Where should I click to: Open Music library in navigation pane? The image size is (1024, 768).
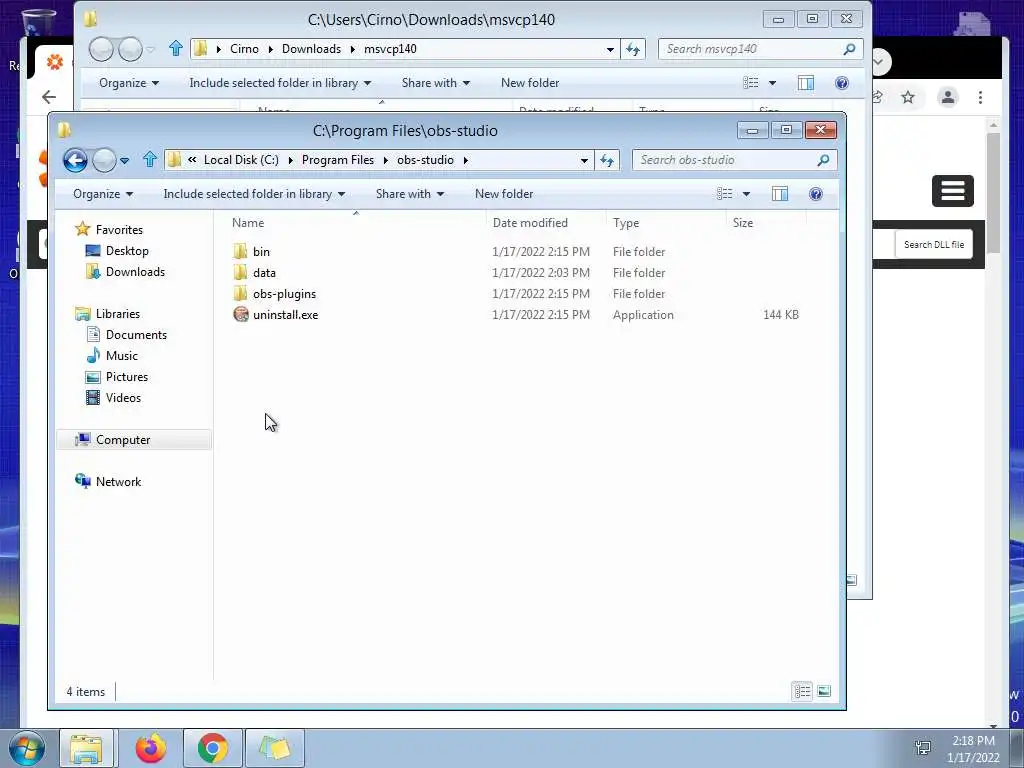[121, 356]
